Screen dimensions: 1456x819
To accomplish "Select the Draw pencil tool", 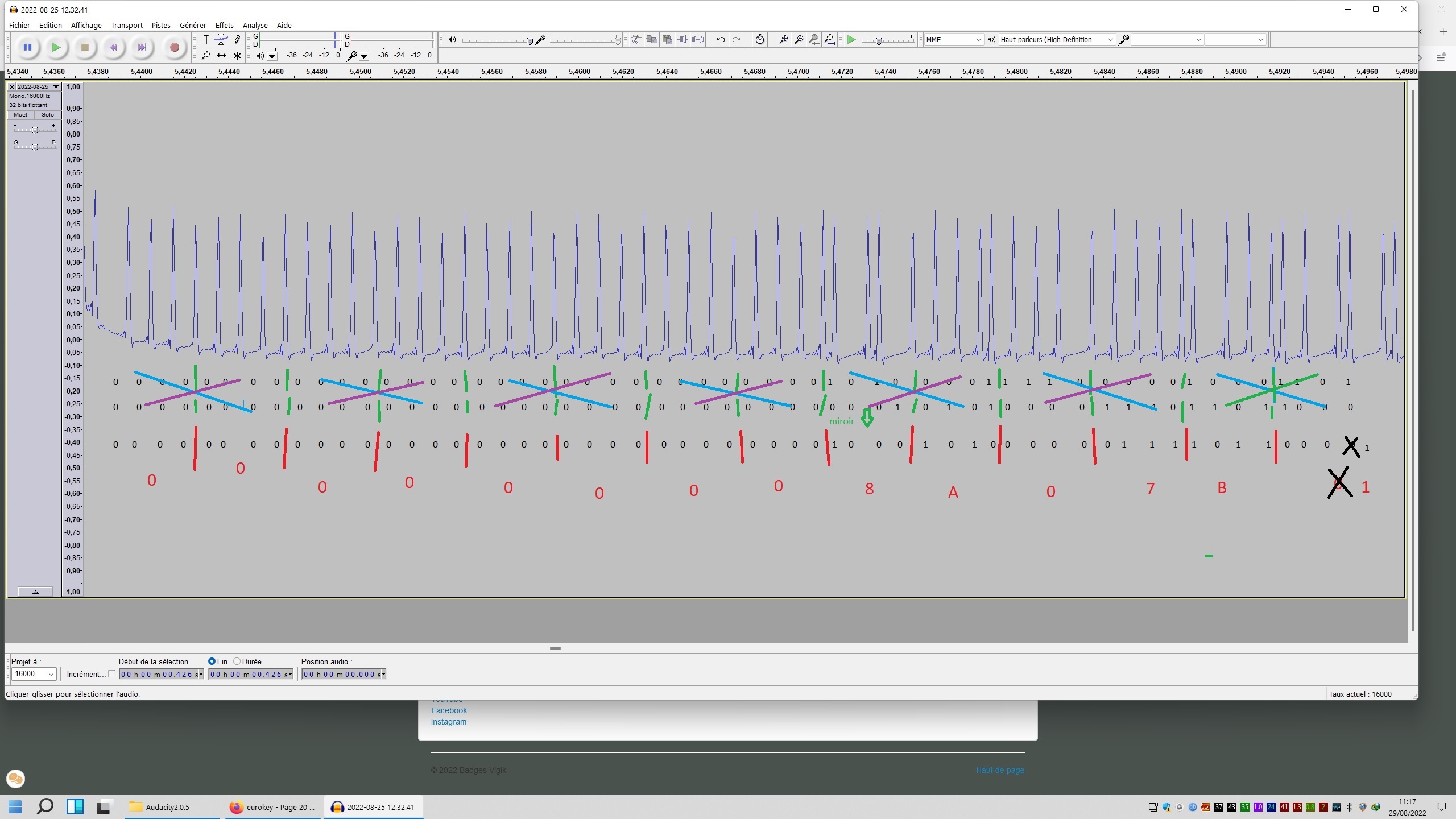I will pyautogui.click(x=237, y=40).
